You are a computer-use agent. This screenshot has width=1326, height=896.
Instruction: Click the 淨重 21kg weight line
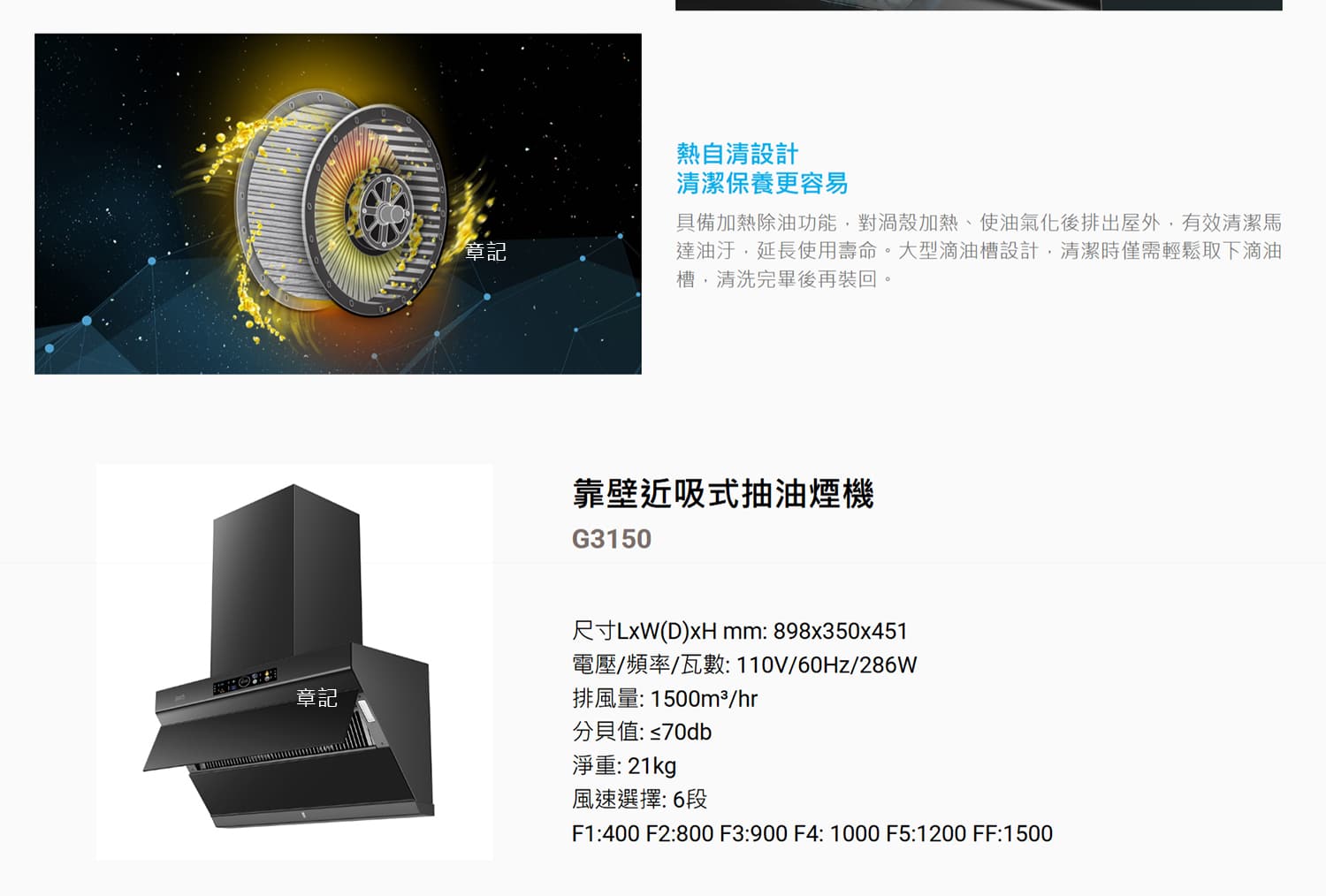(x=624, y=765)
